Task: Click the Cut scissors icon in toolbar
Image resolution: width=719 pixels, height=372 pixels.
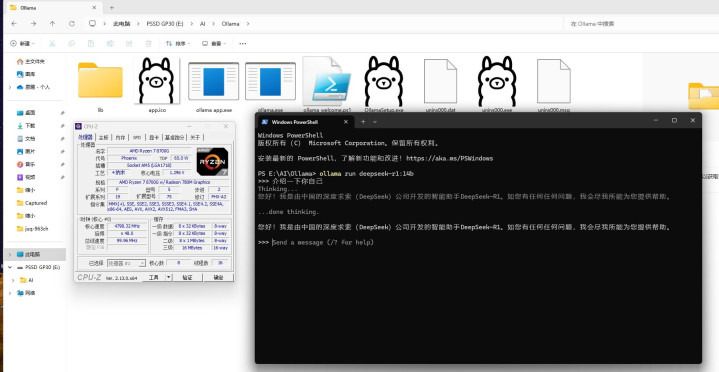Action: [52, 44]
